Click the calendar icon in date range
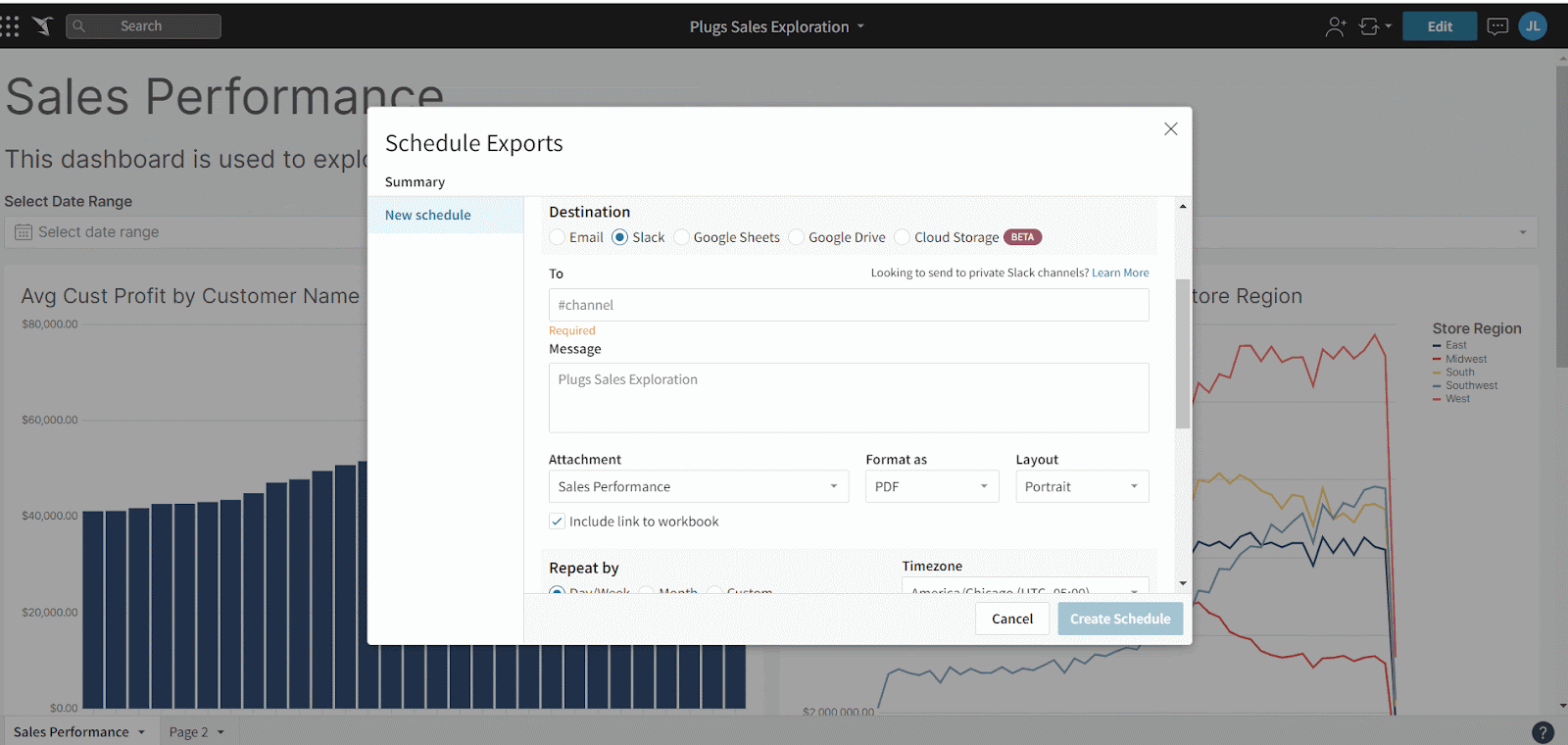 24,232
